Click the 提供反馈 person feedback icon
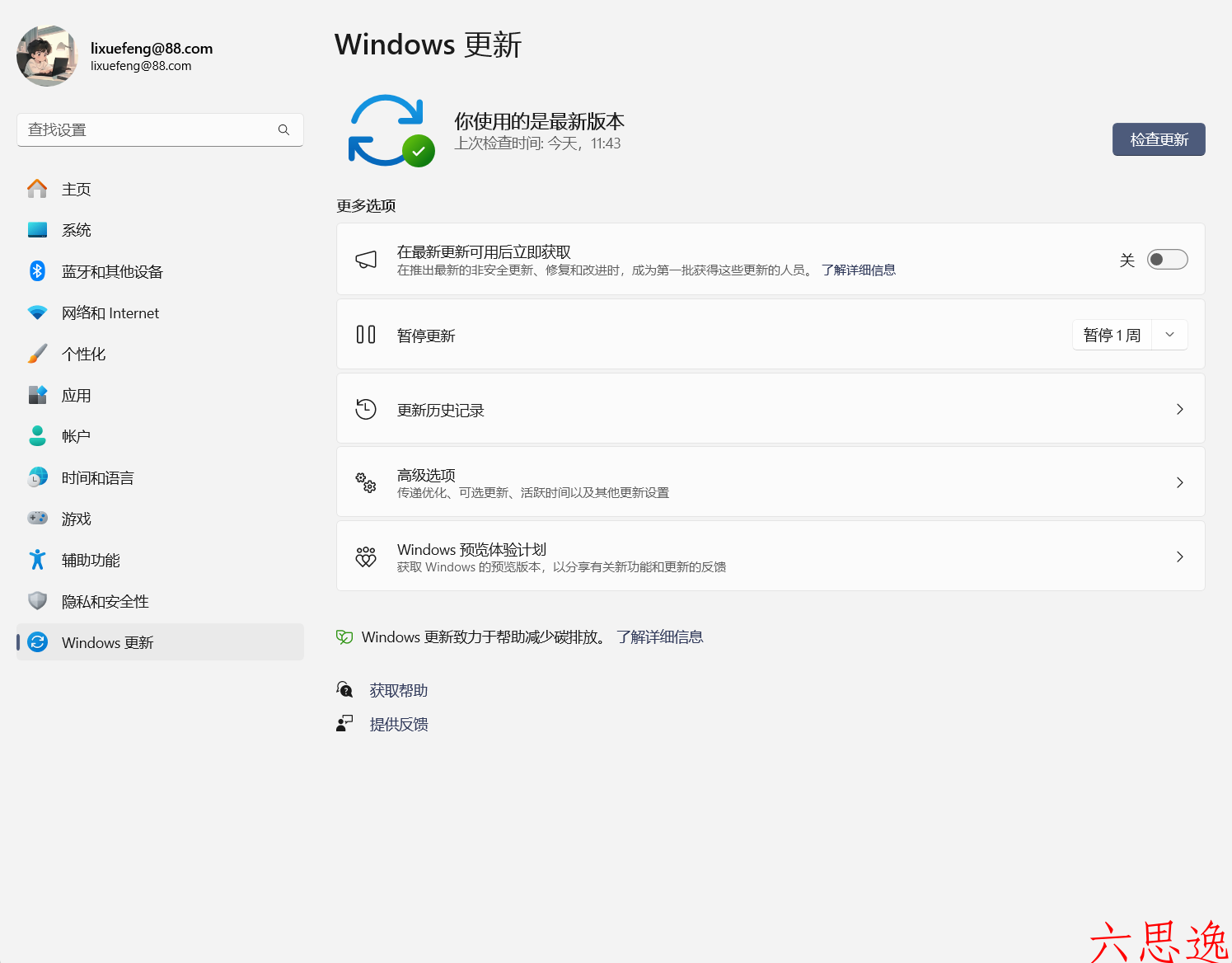Image resolution: width=1232 pixels, height=963 pixels. (344, 723)
